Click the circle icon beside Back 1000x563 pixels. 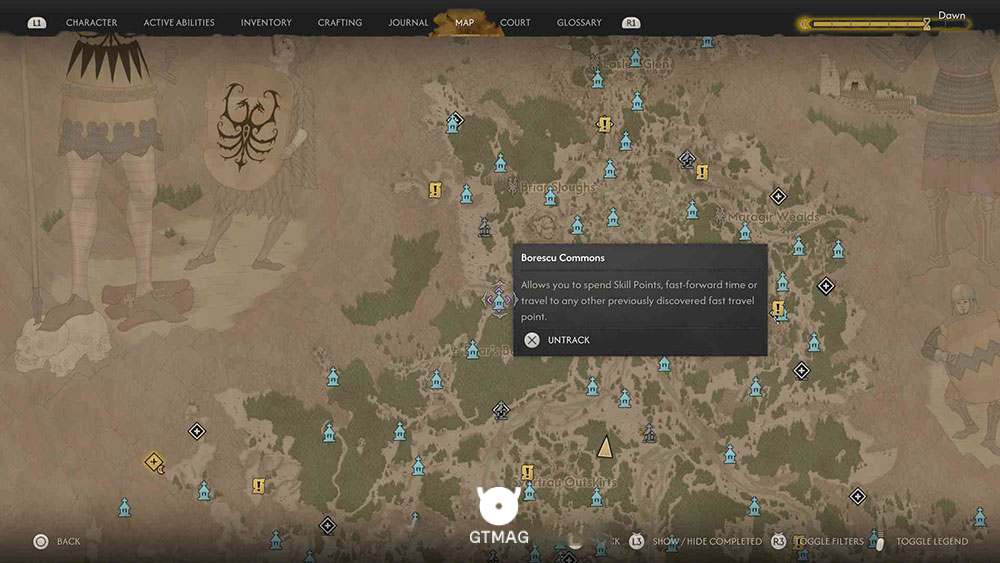tap(41, 541)
